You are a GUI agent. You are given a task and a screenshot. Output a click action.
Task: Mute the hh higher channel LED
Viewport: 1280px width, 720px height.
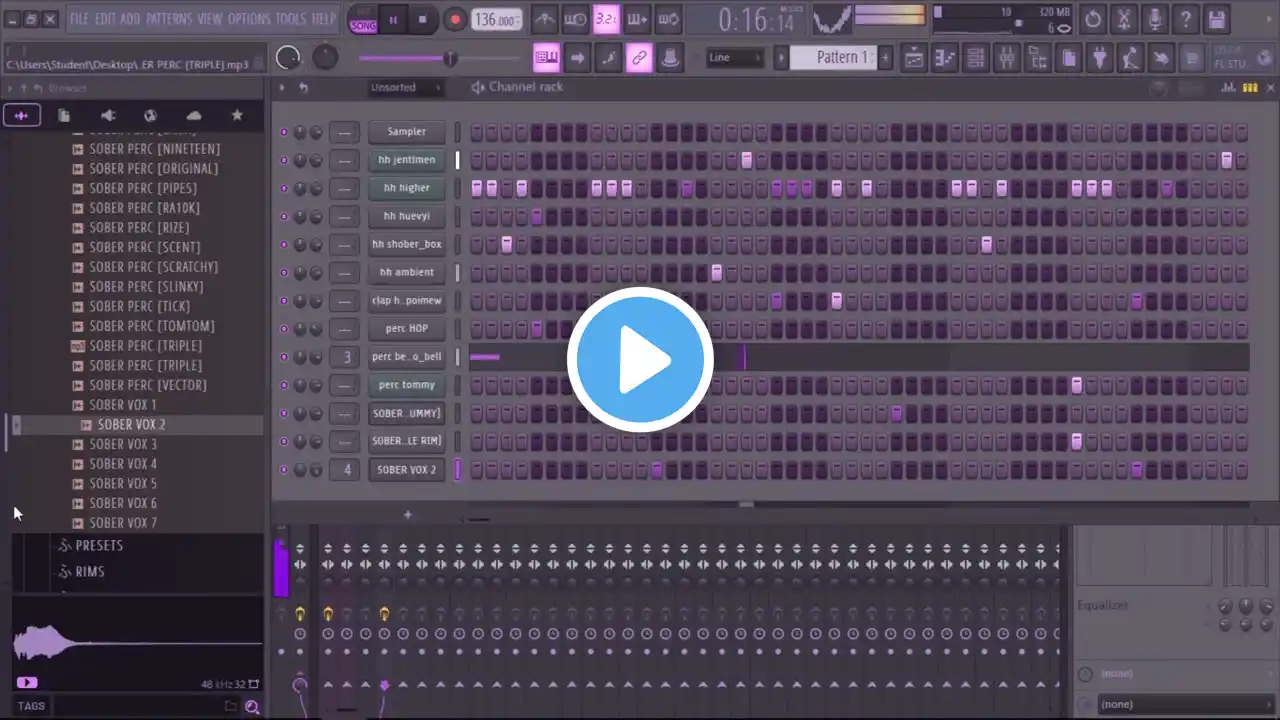tap(284, 188)
